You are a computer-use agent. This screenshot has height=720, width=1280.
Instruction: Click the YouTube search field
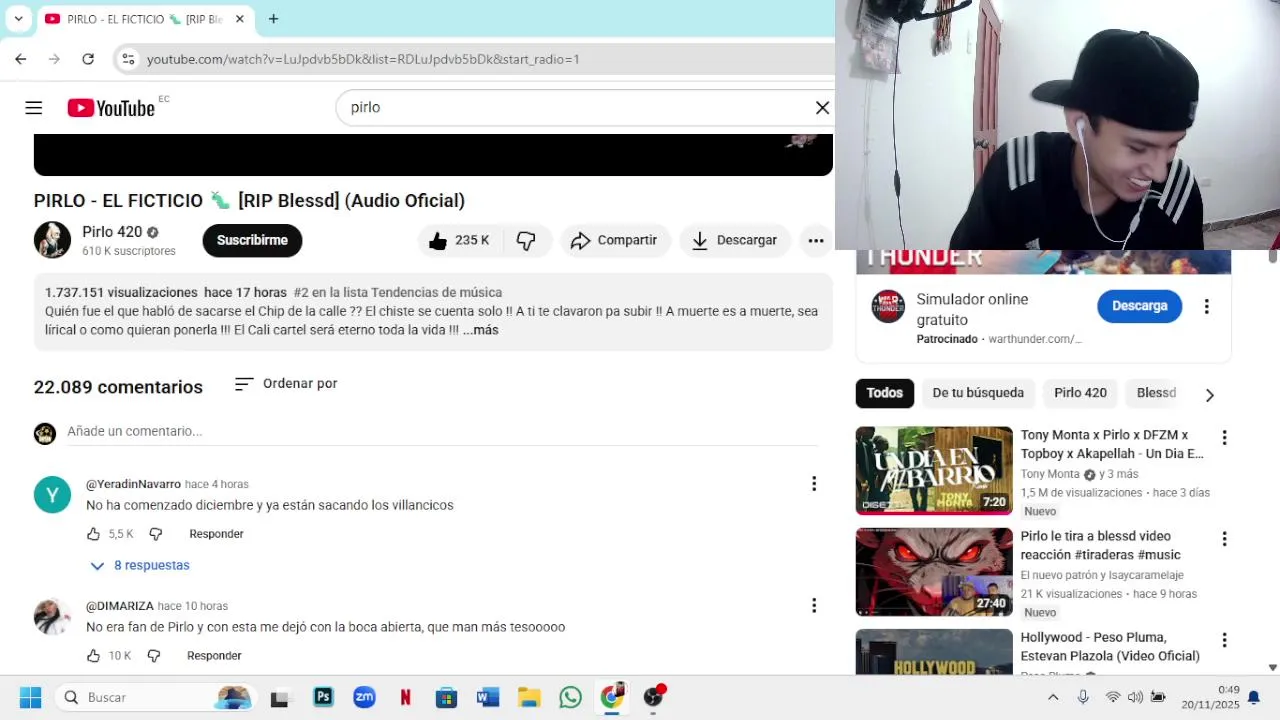coord(575,108)
